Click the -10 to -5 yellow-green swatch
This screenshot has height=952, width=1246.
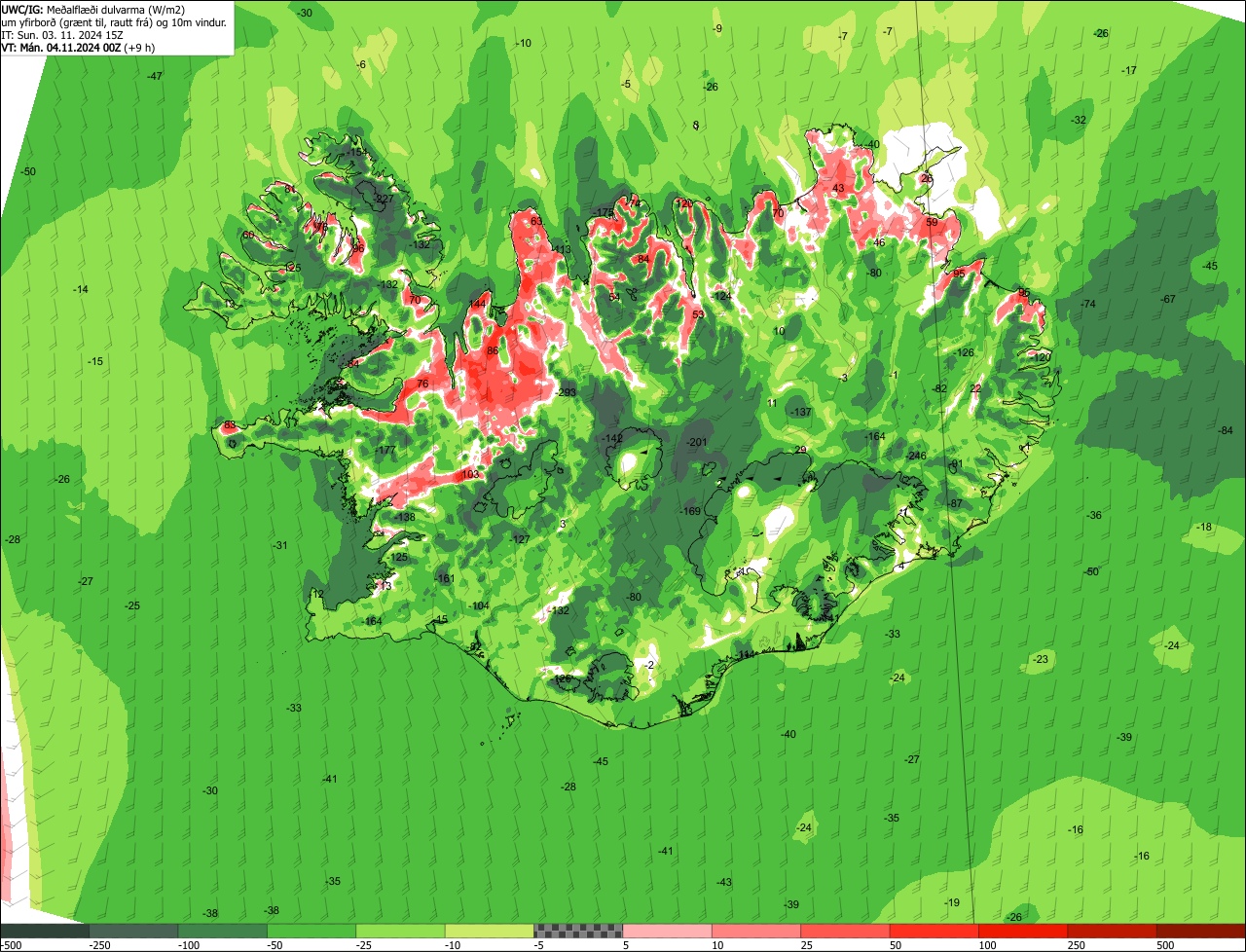(x=490, y=931)
